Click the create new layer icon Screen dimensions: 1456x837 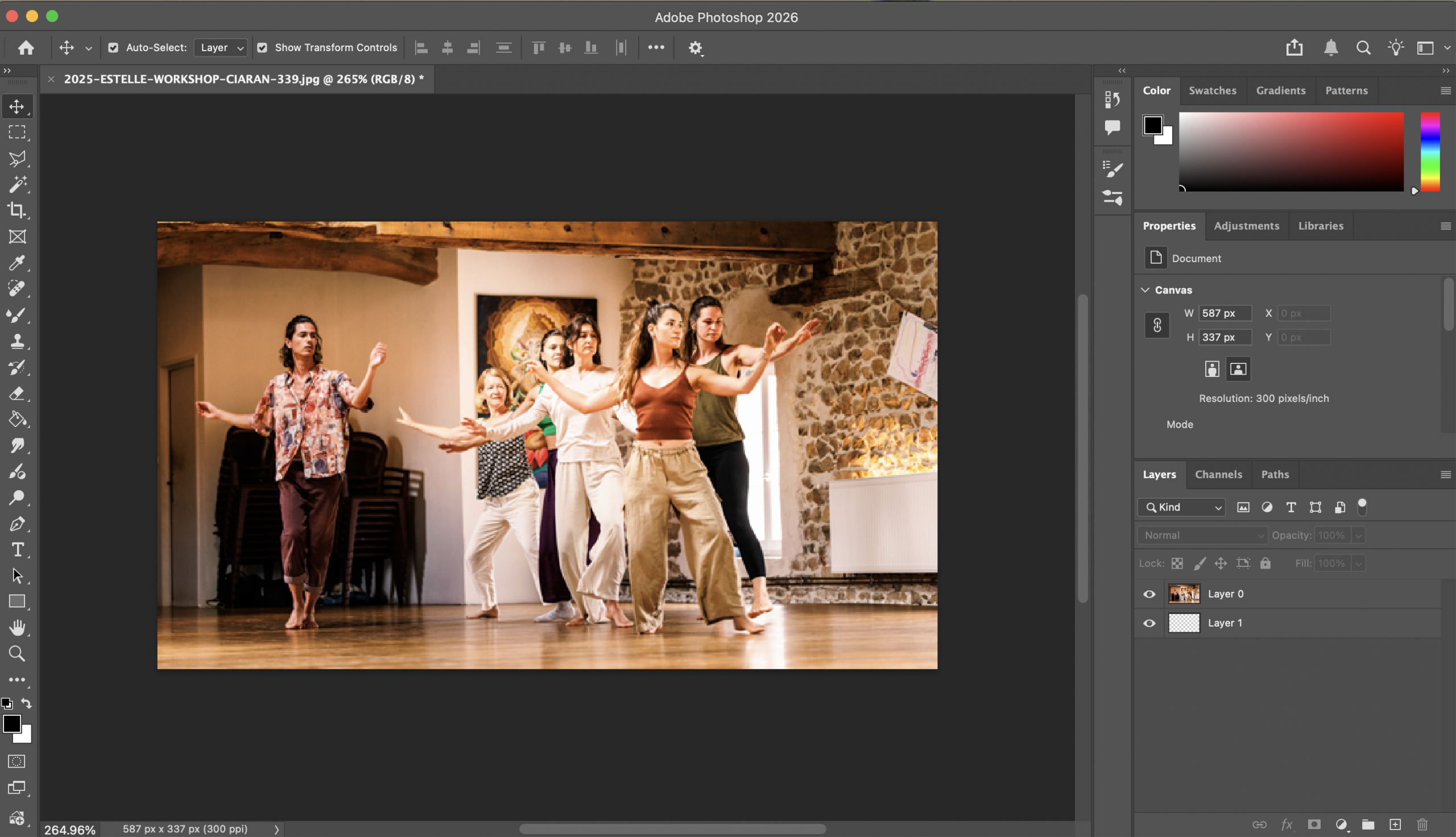tap(1395, 824)
